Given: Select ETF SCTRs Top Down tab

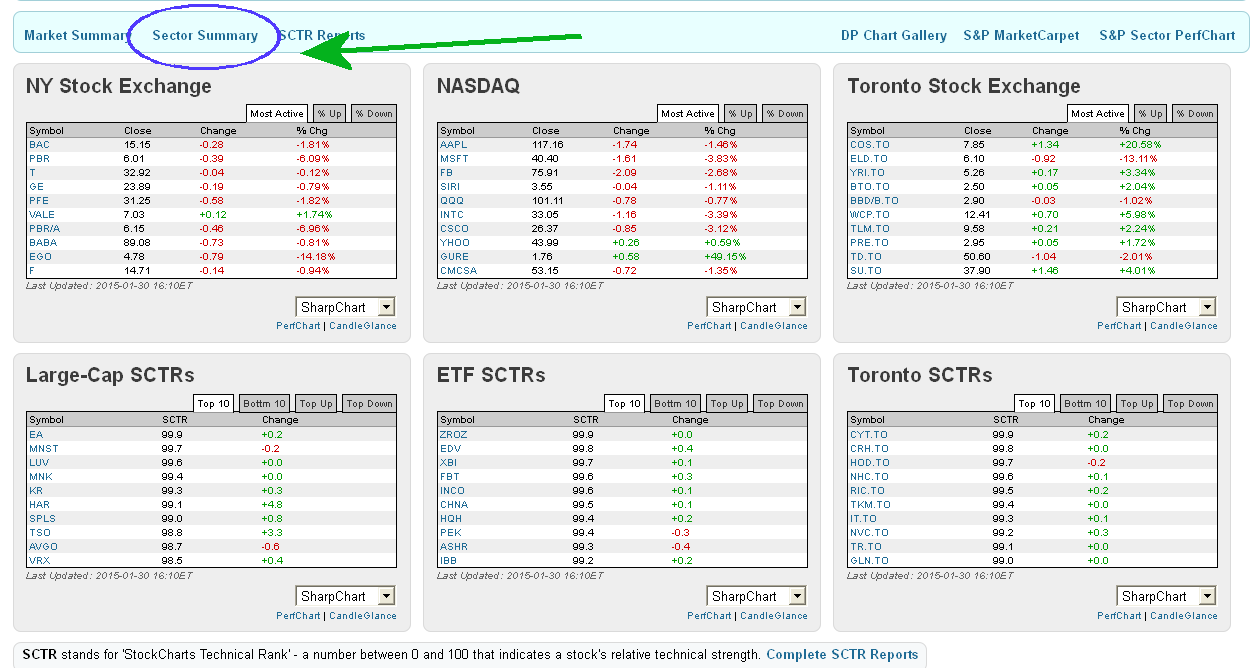Looking at the screenshot, I should (780, 403).
